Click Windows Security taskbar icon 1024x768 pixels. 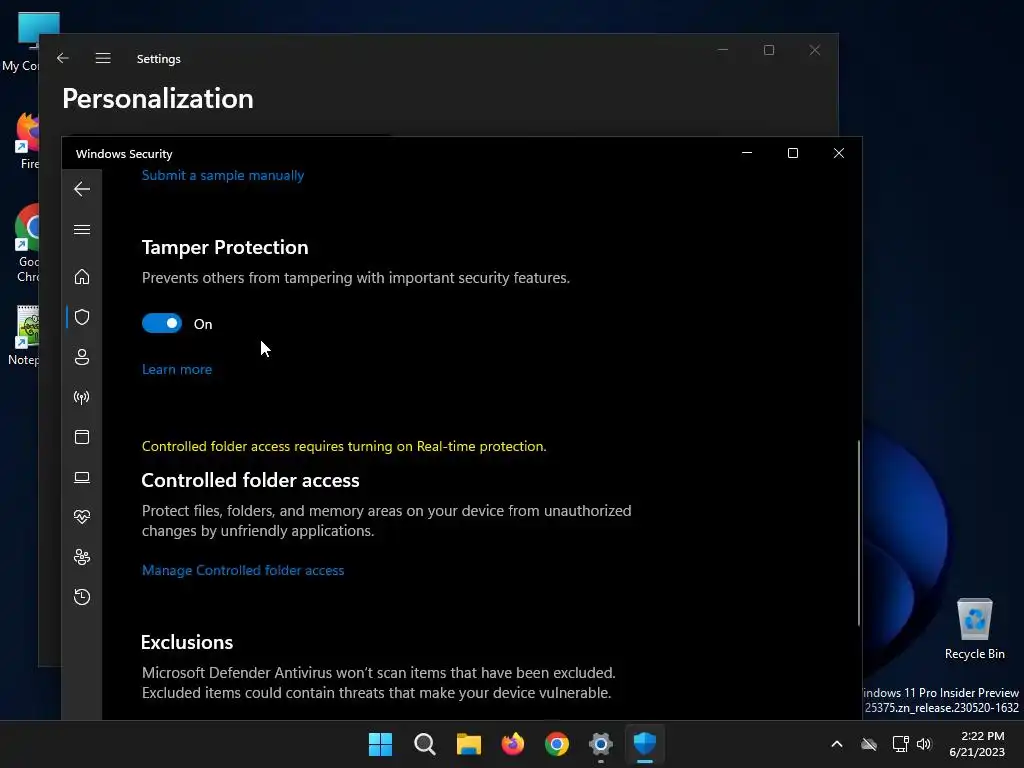click(645, 744)
